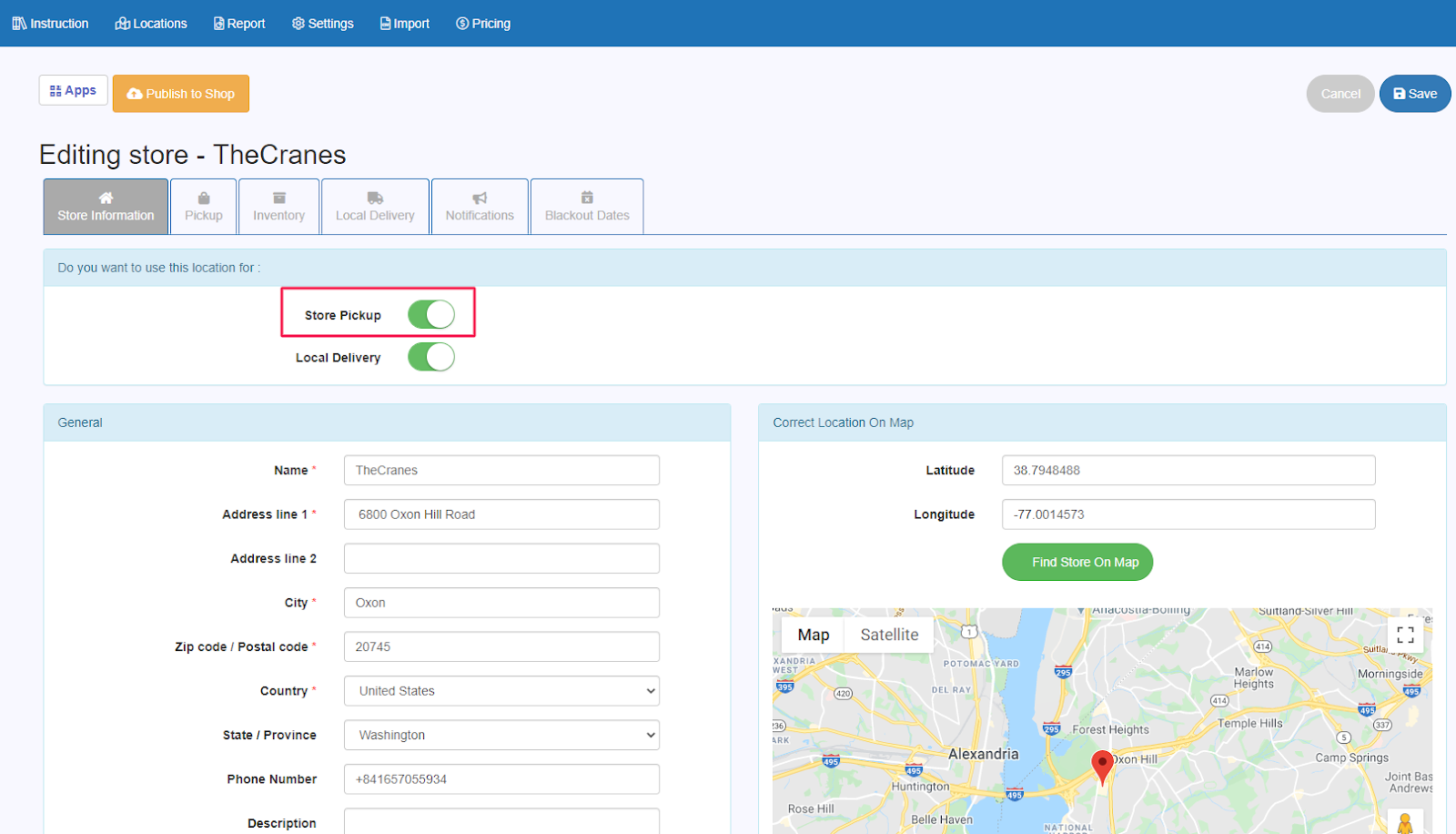Save the store changes

click(1415, 94)
